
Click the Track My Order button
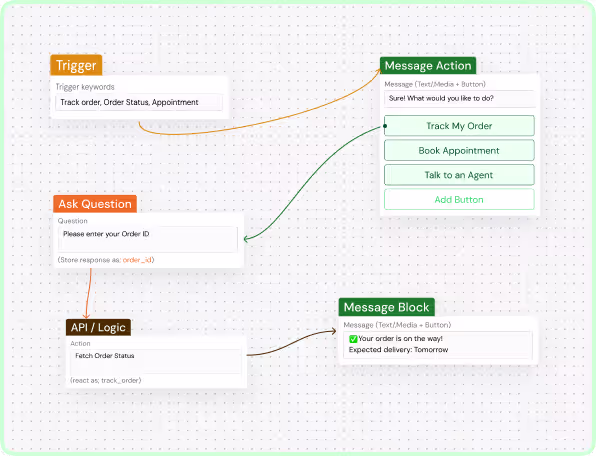coord(459,126)
